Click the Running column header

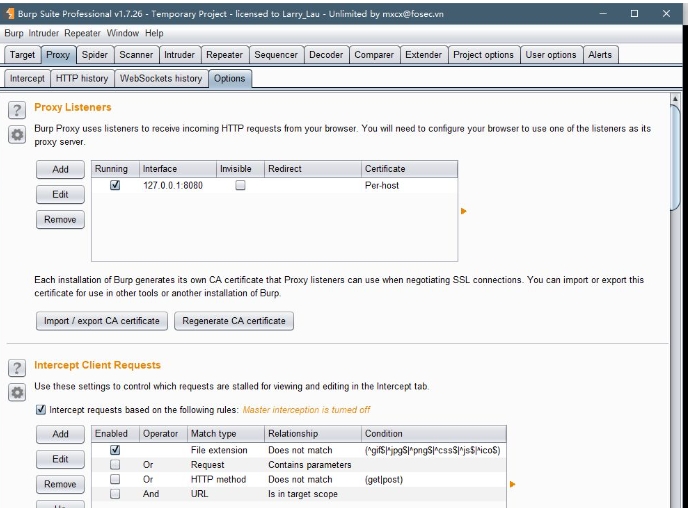click(x=115, y=169)
